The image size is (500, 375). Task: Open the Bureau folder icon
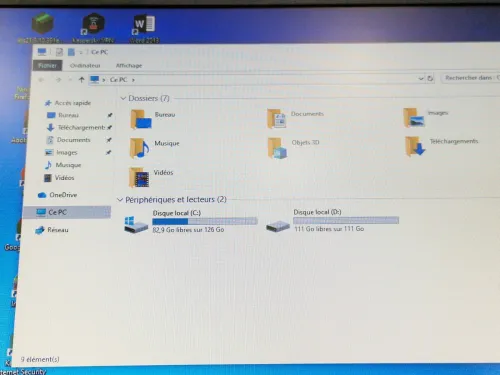pos(141,119)
